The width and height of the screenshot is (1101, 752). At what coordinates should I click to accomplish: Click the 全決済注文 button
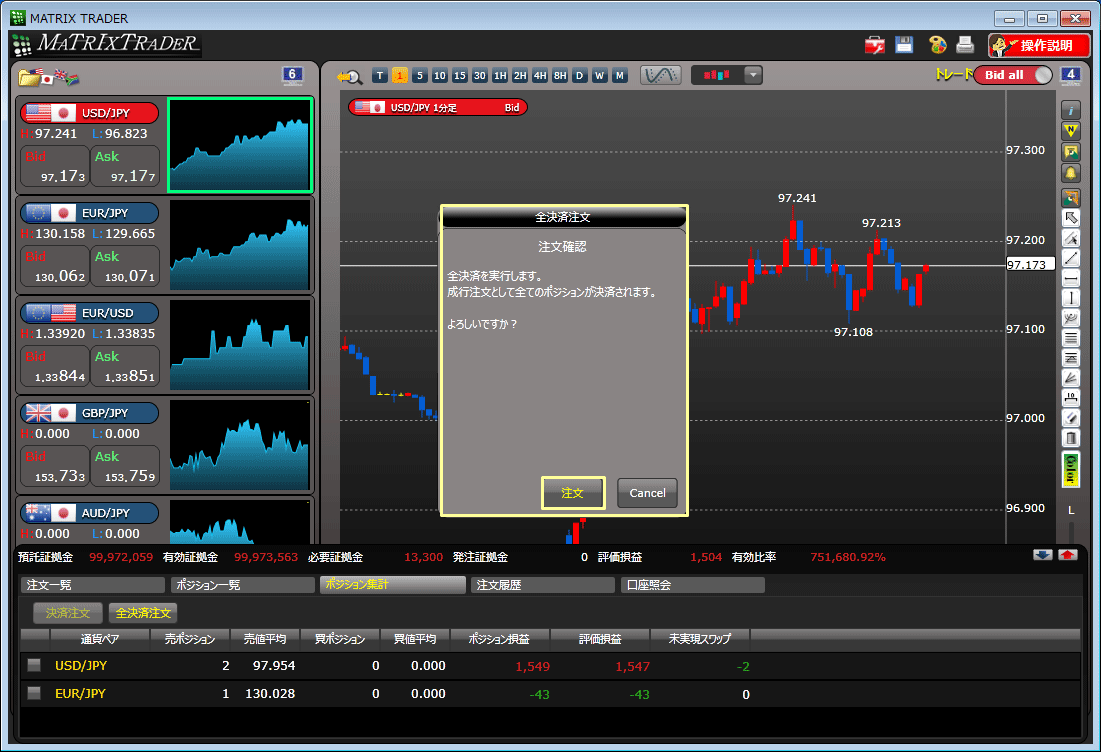[143, 613]
